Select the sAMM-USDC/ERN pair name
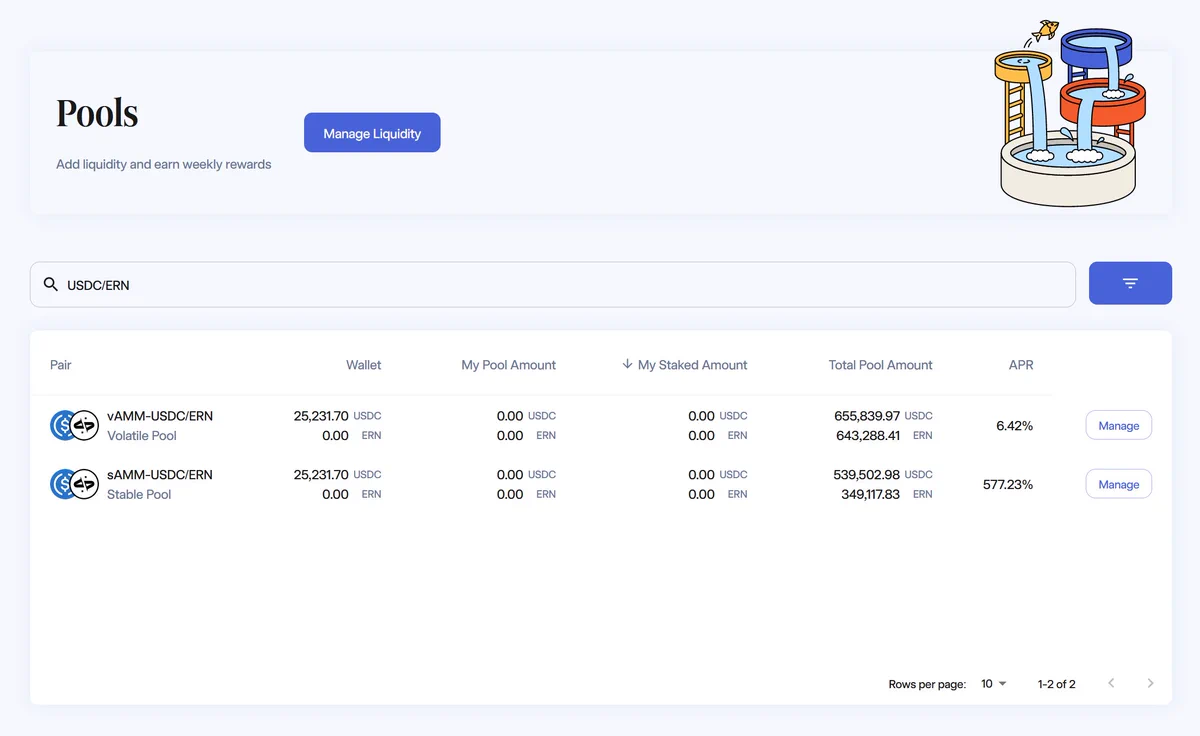The height and width of the screenshot is (736, 1200). (x=160, y=475)
